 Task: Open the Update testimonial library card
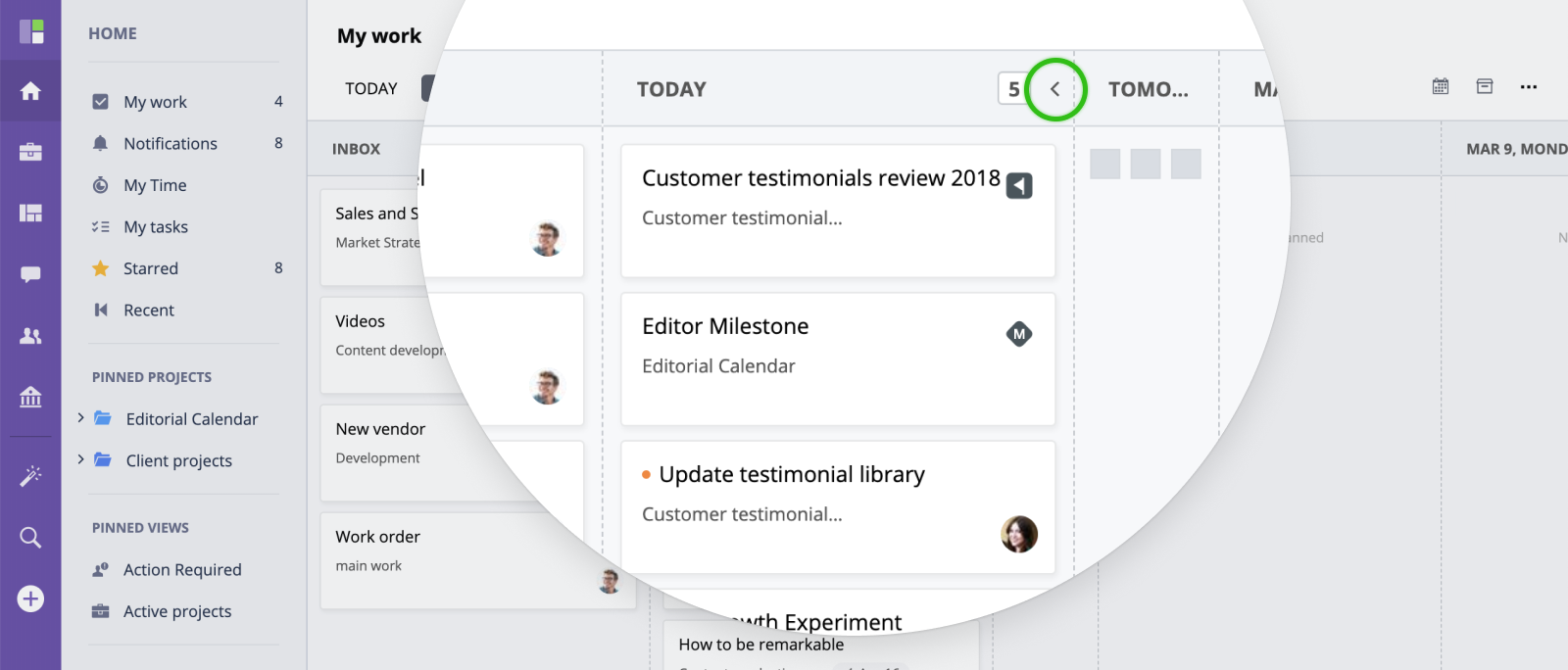838,506
